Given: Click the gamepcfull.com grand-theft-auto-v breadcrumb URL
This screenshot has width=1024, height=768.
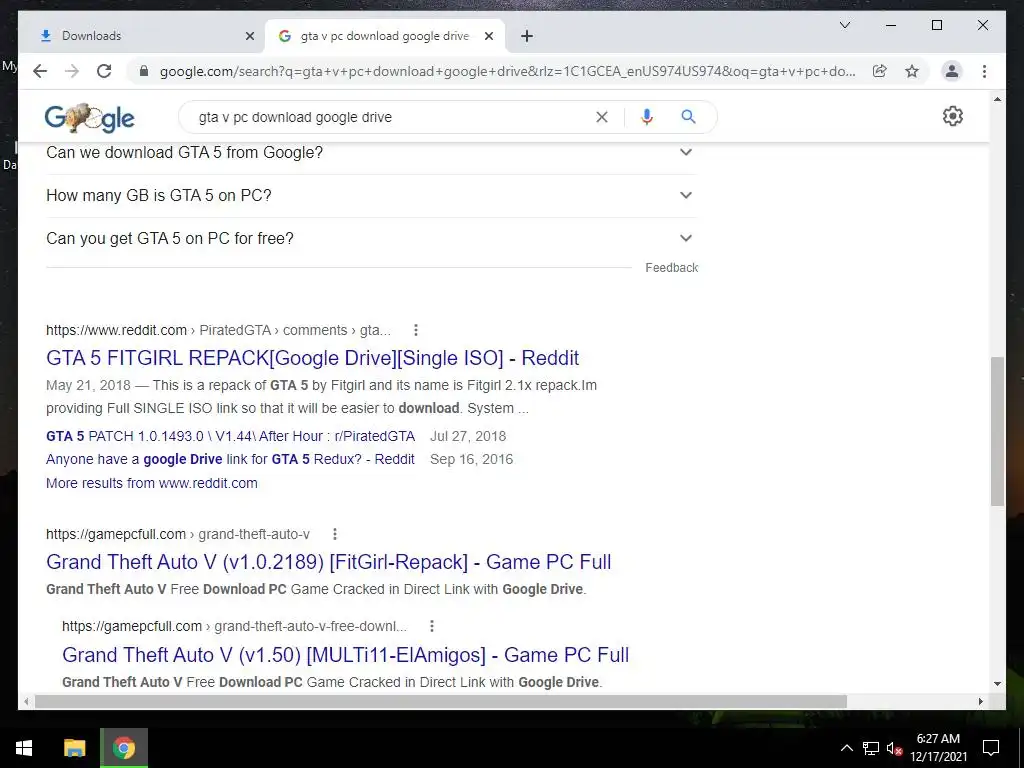Looking at the screenshot, I should pyautogui.click(x=178, y=534).
